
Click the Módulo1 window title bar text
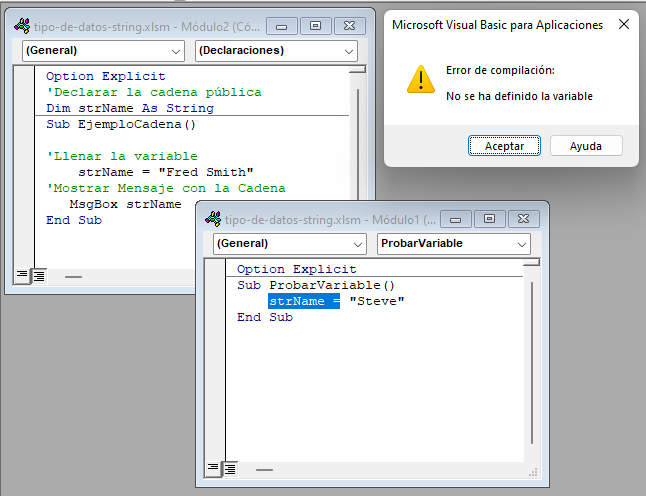point(330,220)
